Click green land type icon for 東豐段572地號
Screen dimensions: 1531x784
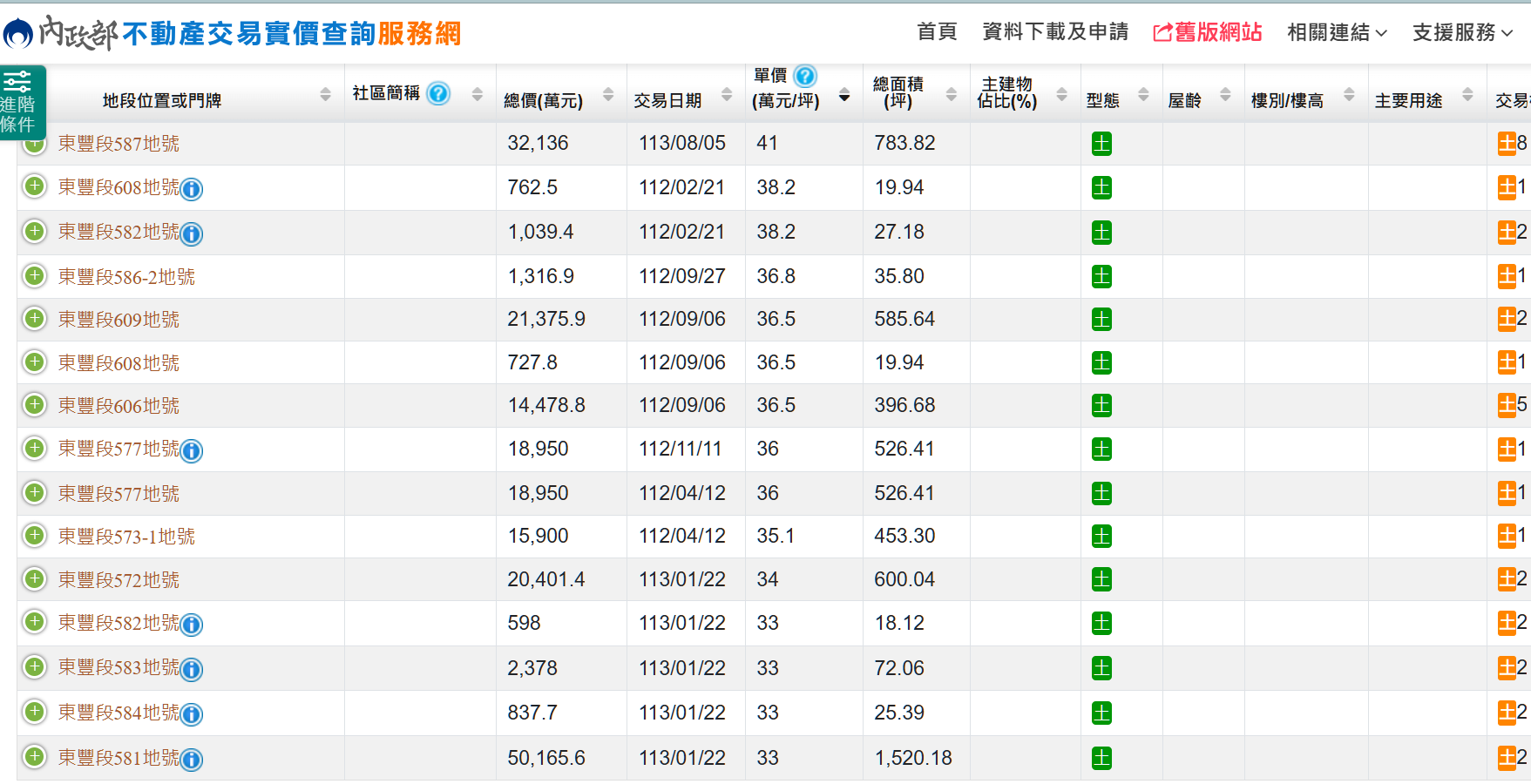[x=1101, y=579]
